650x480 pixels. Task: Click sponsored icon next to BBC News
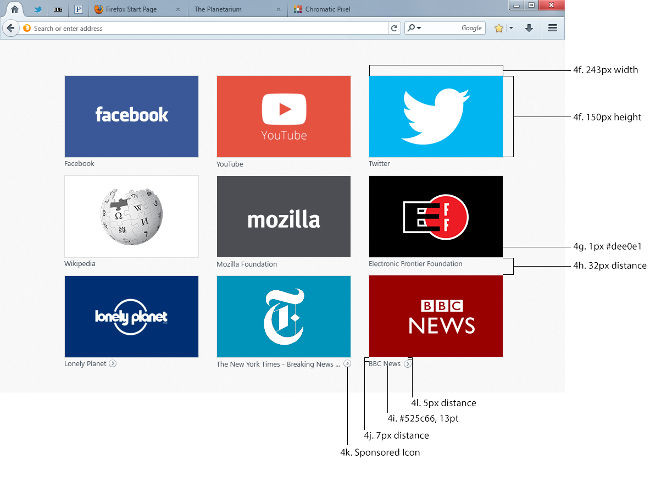[x=407, y=364]
